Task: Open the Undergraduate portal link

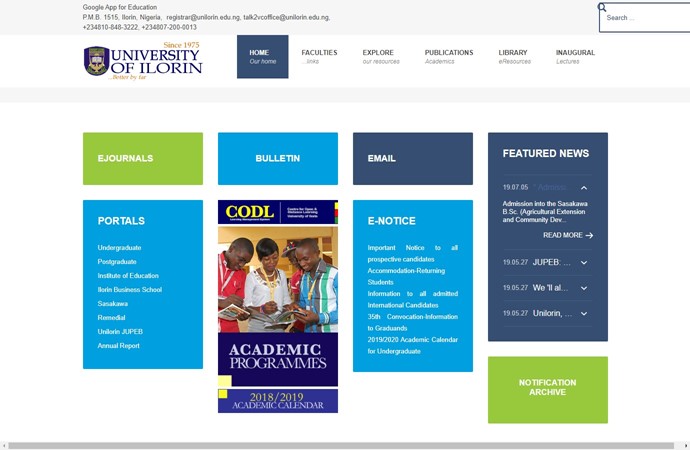Action: click(119, 248)
